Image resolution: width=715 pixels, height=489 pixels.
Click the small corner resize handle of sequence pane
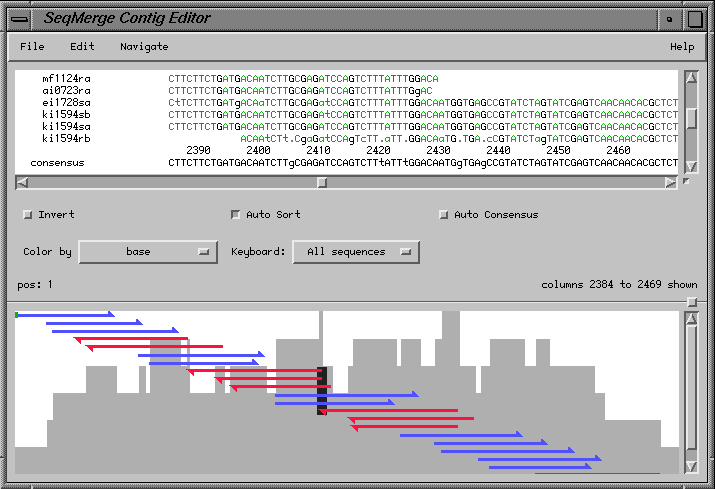coord(686,182)
